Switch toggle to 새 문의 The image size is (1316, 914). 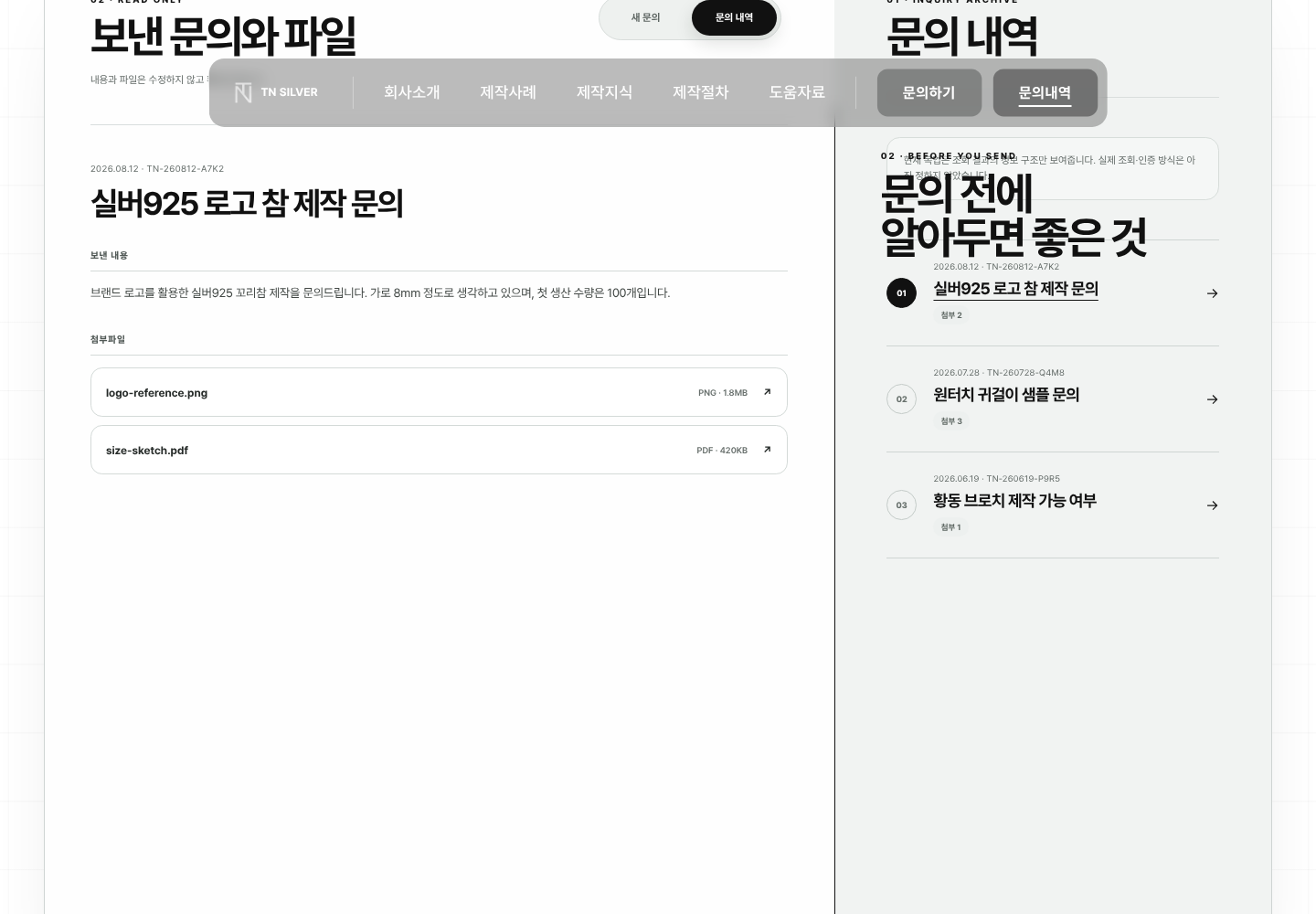click(x=645, y=17)
